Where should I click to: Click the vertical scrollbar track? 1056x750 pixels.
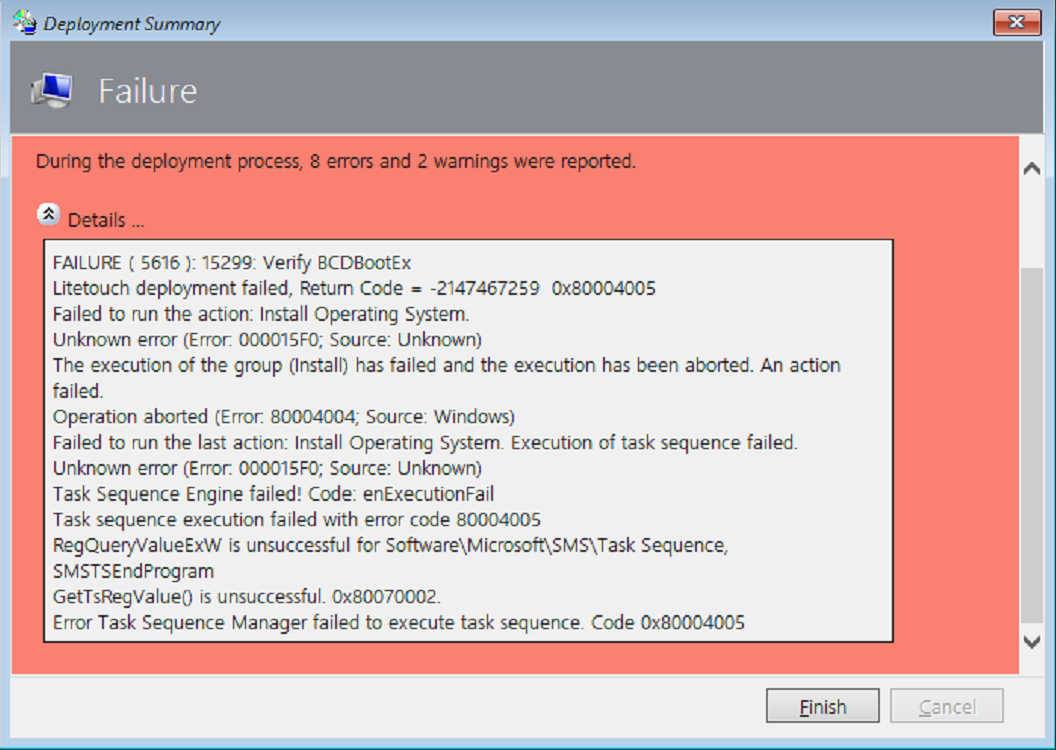(1032, 400)
